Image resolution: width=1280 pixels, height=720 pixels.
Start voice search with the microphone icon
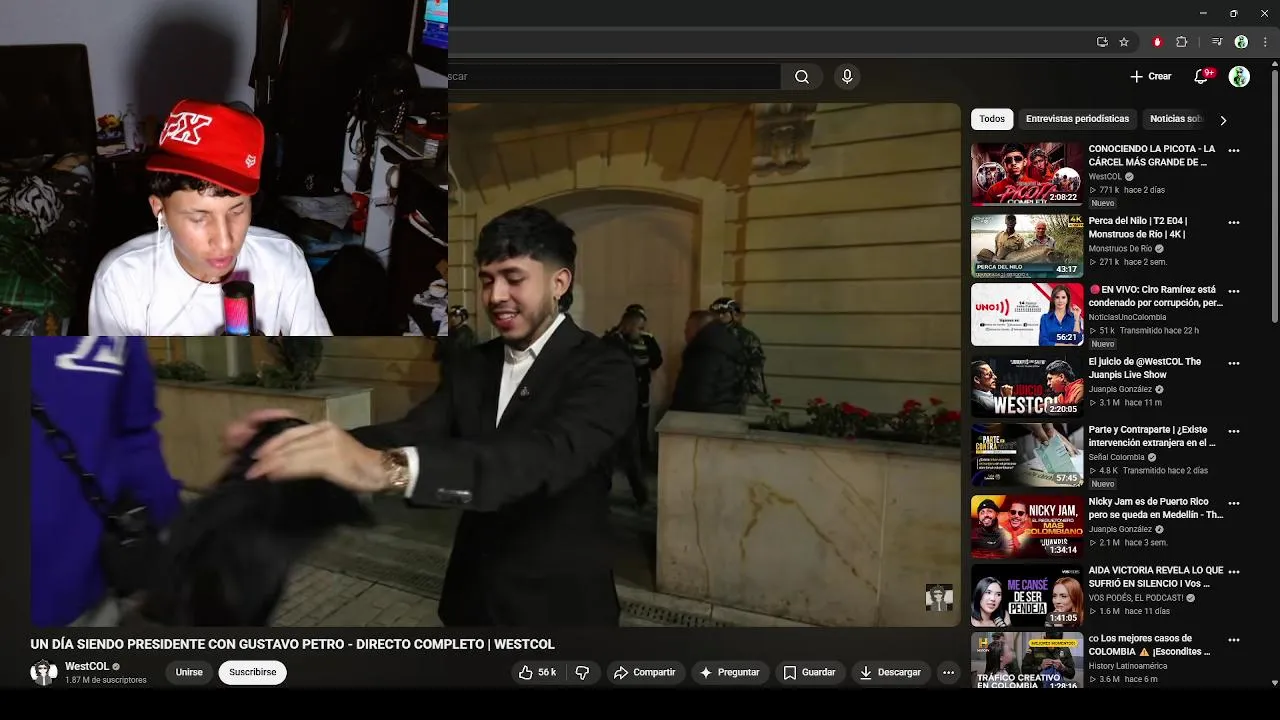(x=847, y=77)
